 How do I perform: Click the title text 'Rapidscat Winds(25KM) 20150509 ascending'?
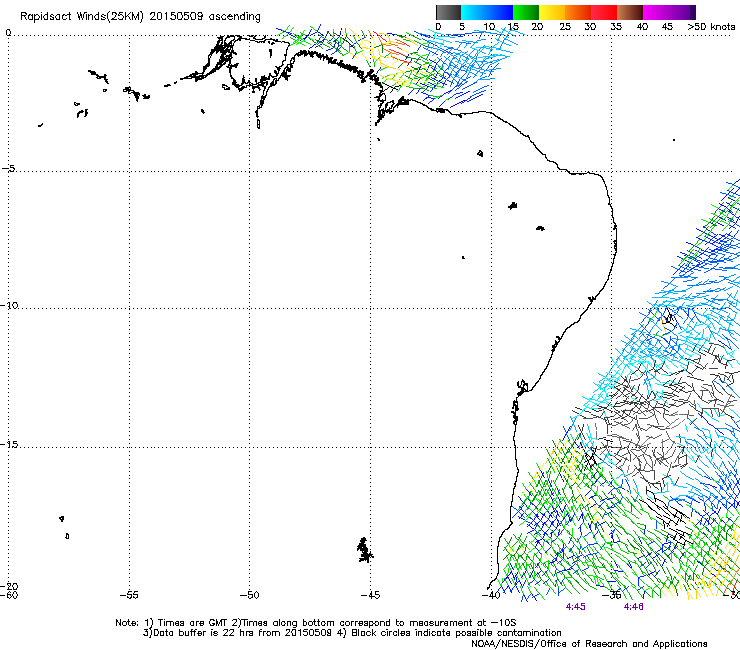(x=140, y=16)
